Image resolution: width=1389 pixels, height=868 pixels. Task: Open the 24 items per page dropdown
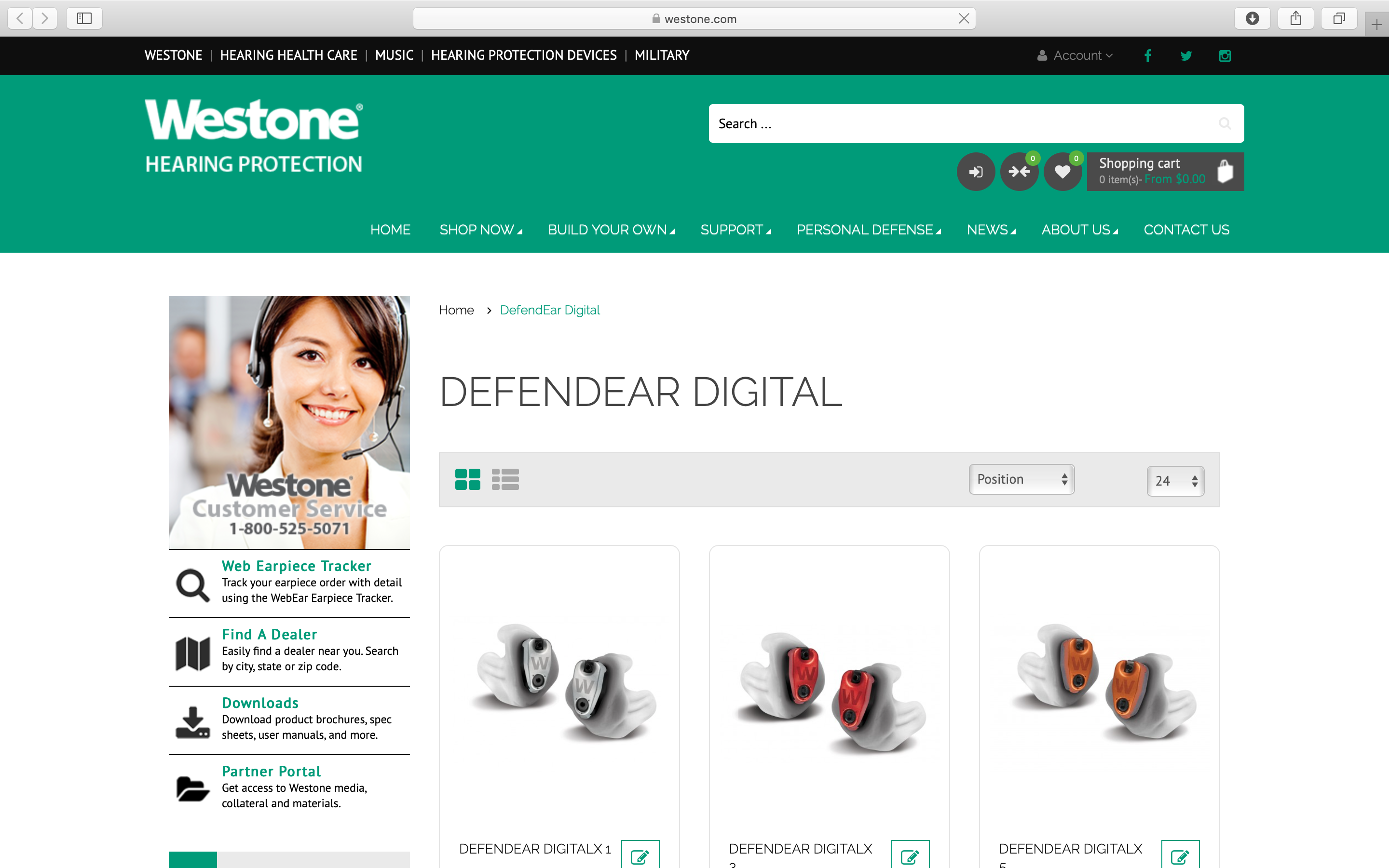tap(1175, 480)
